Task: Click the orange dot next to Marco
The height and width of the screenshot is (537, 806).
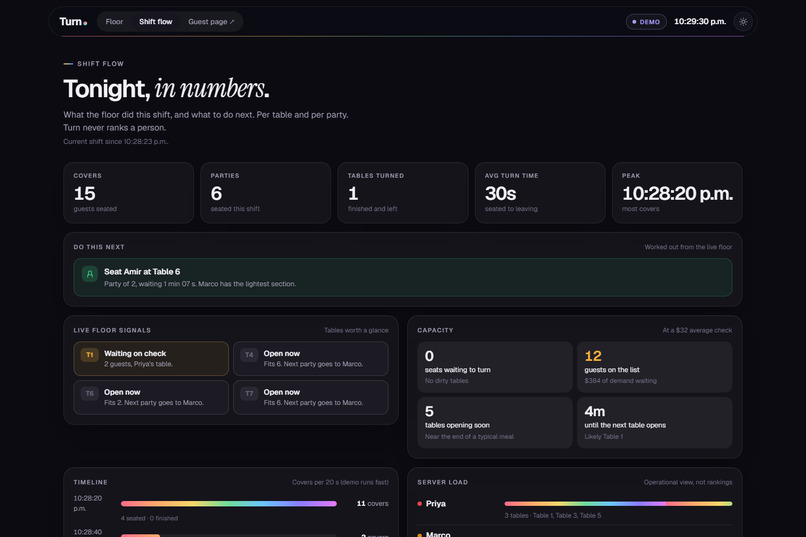Action: tap(419, 535)
